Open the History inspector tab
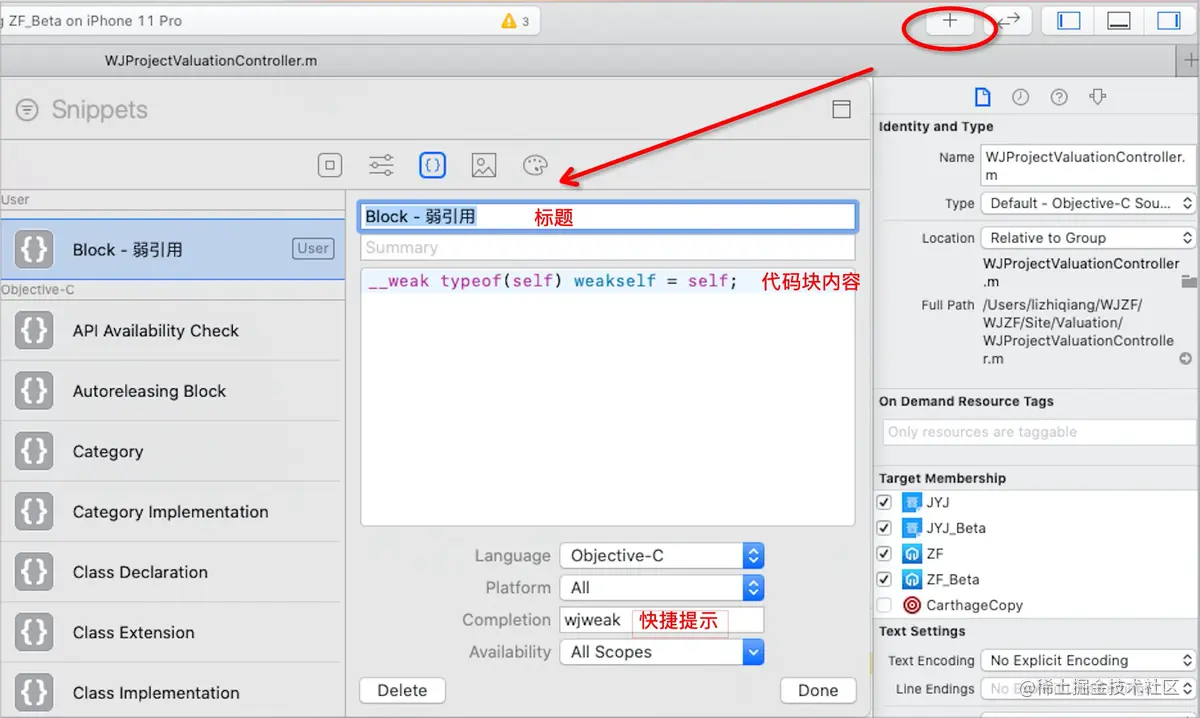This screenshot has height=718, width=1200. (1020, 97)
